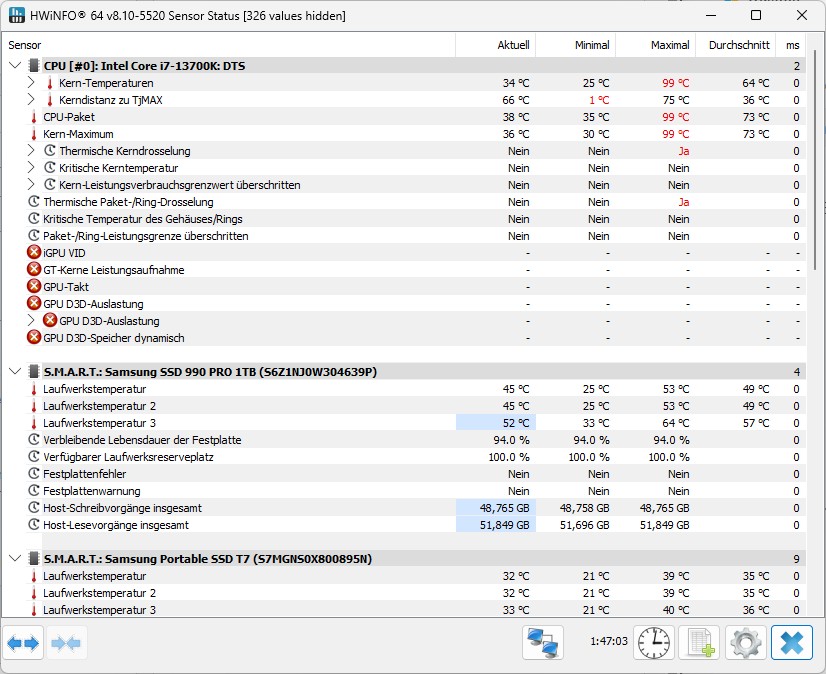Open sensor settings via the gear icon
Viewport: 826px width, 674px height.
pos(745,643)
